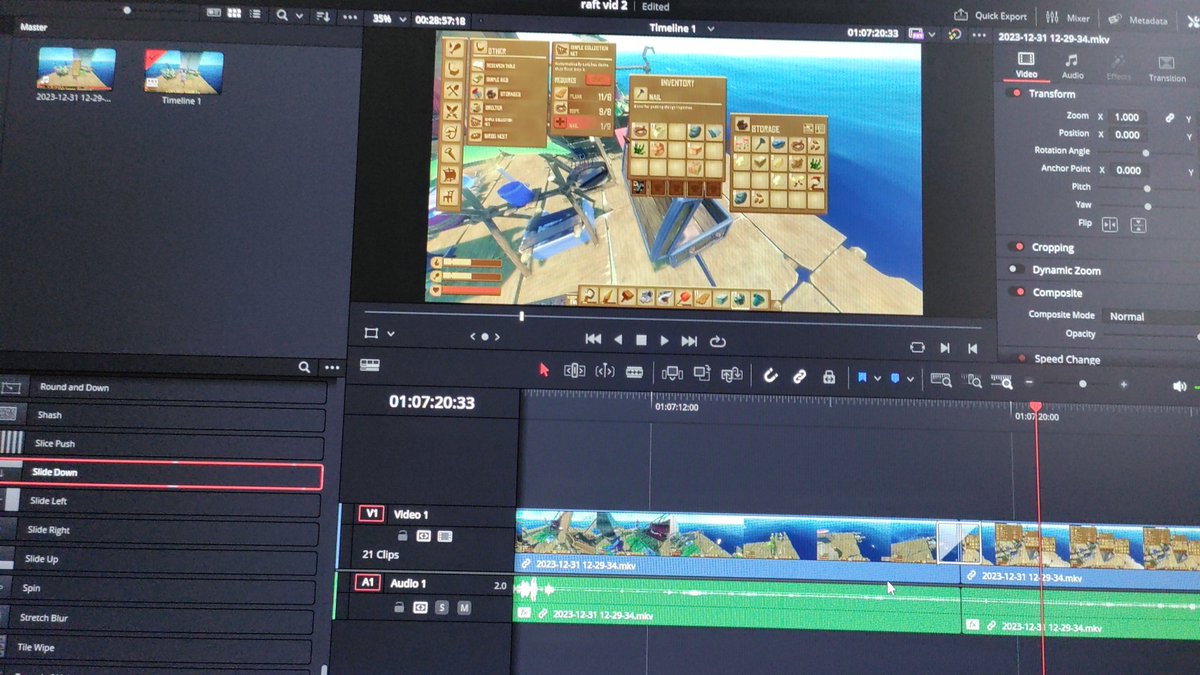Open the flag color dropdown arrow
The height and width of the screenshot is (675, 1200).
tap(877, 379)
